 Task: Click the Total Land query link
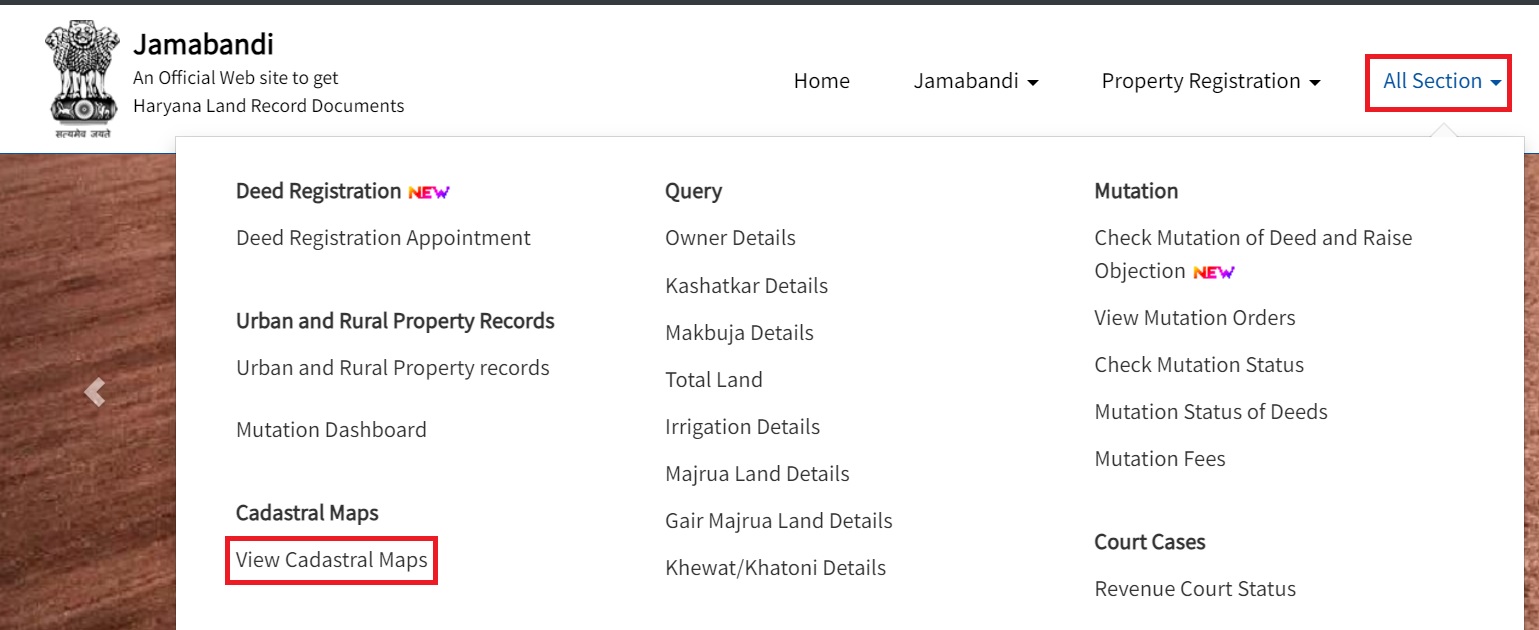pos(714,380)
